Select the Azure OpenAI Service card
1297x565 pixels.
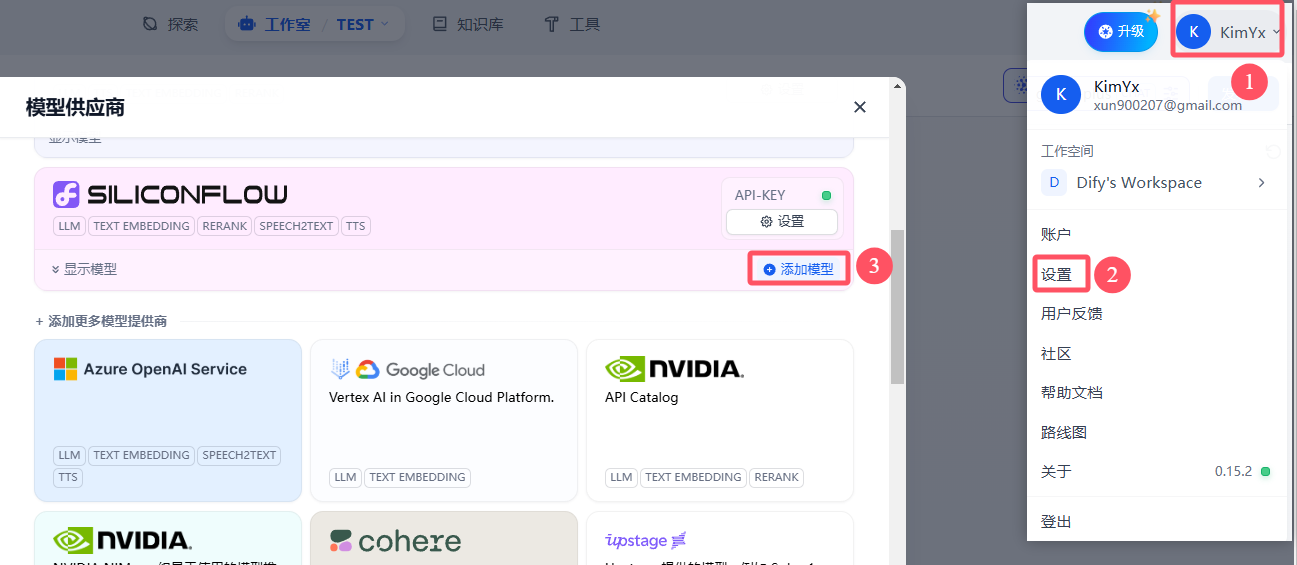click(168, 420)
